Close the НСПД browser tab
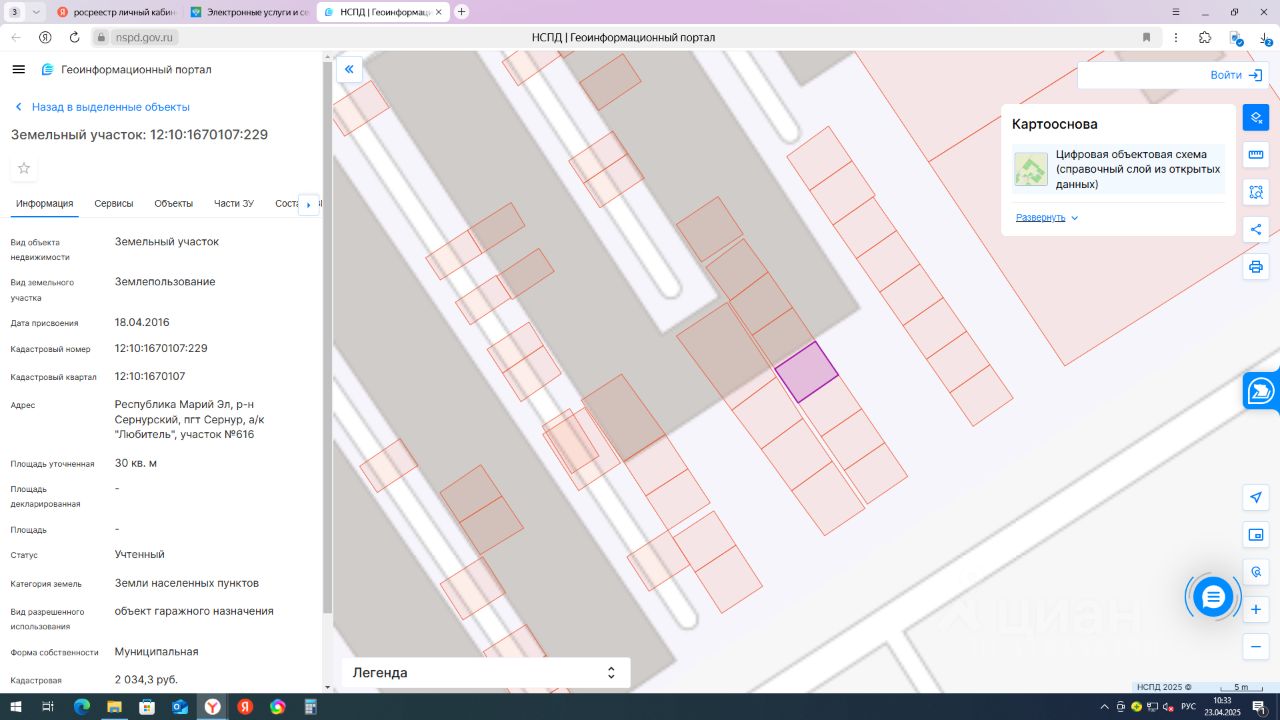This screenshot has width=1280, height=720. (438, 12)
